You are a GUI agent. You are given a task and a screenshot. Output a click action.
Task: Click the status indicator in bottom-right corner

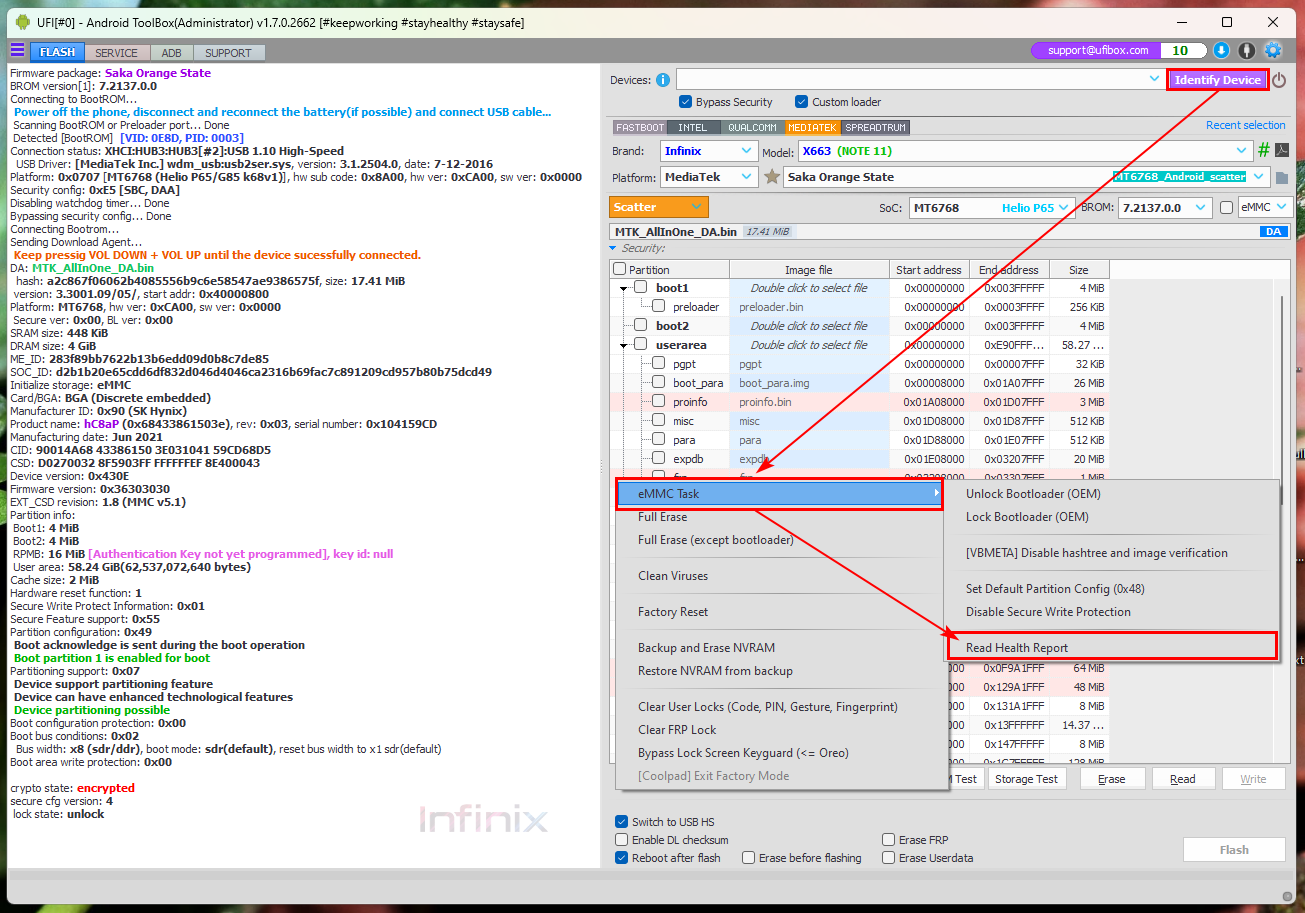click(1287, 895)
